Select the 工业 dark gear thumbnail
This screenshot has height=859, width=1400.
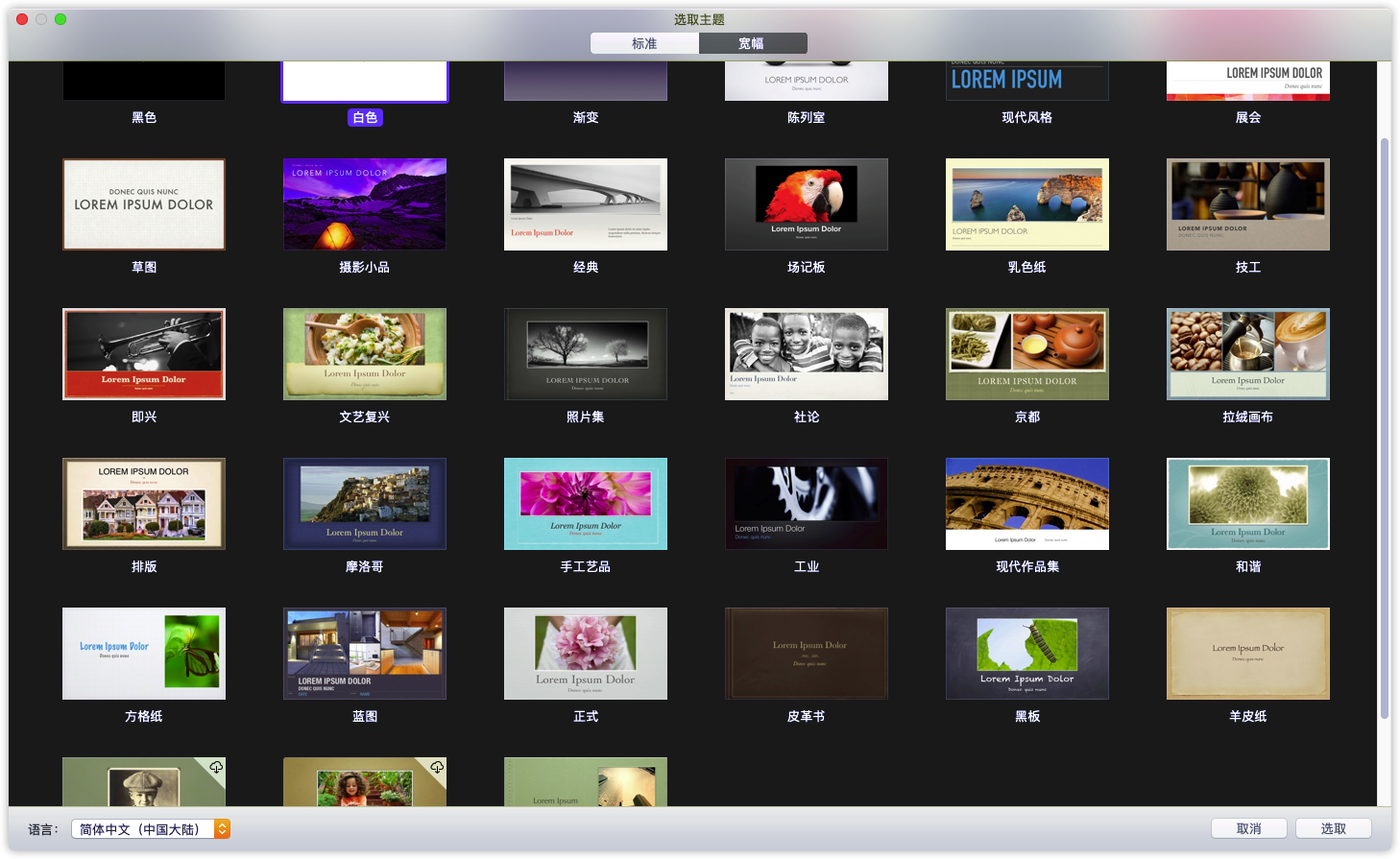pyautogui.click(x=807, y=504)
